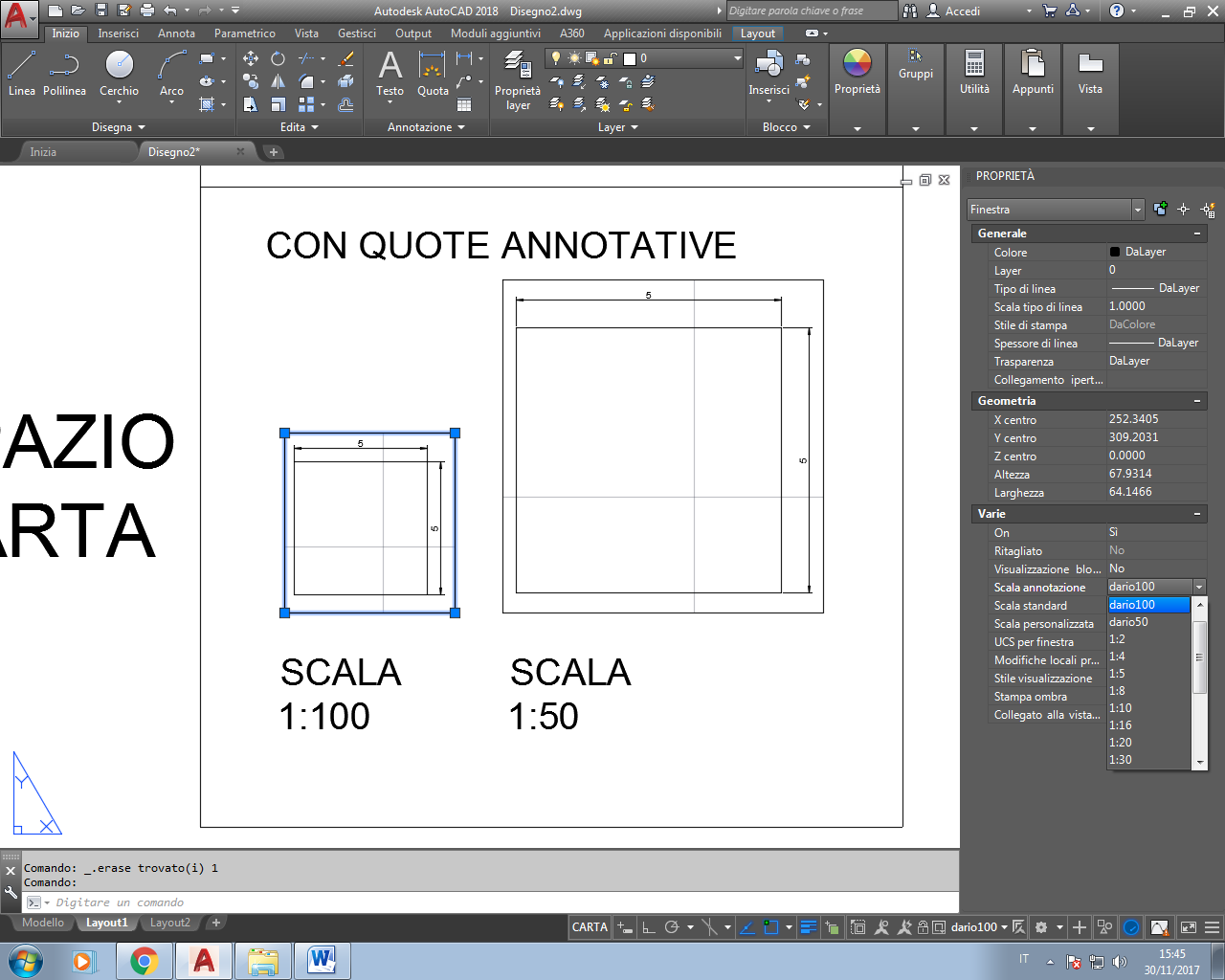
Task: Open the layer 0 dropdown list
Action: pyautogui.click(x=737, y=58)
